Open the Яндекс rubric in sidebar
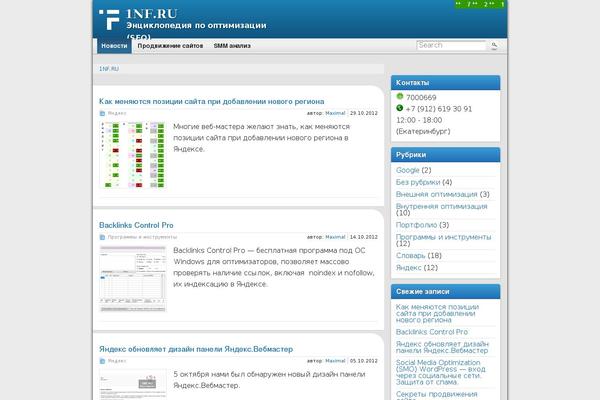Image resolution: width=600 pixels, height=400 pixels. [x=409, y=268]
